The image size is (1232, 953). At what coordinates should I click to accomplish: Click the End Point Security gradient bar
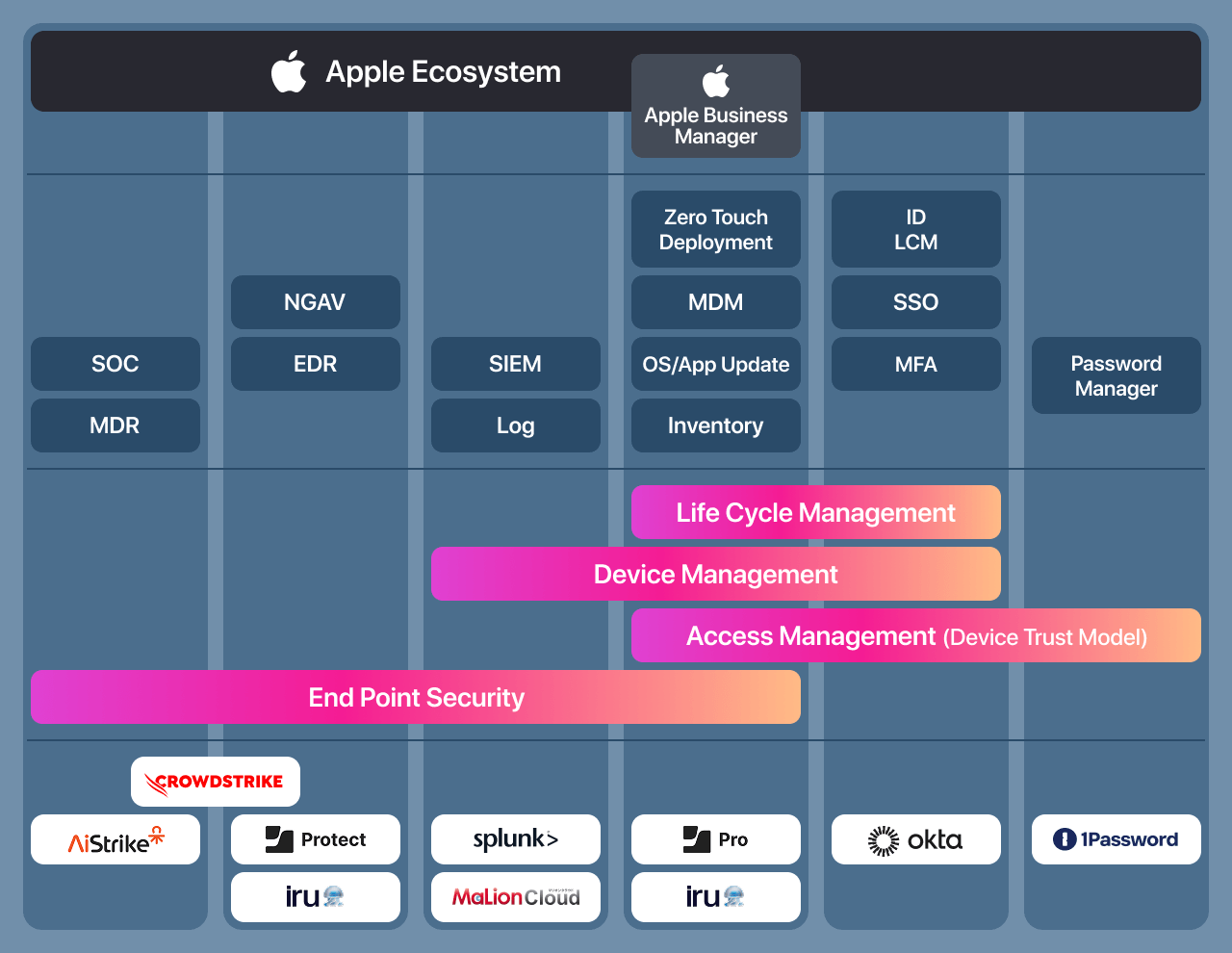click(416, 697)
